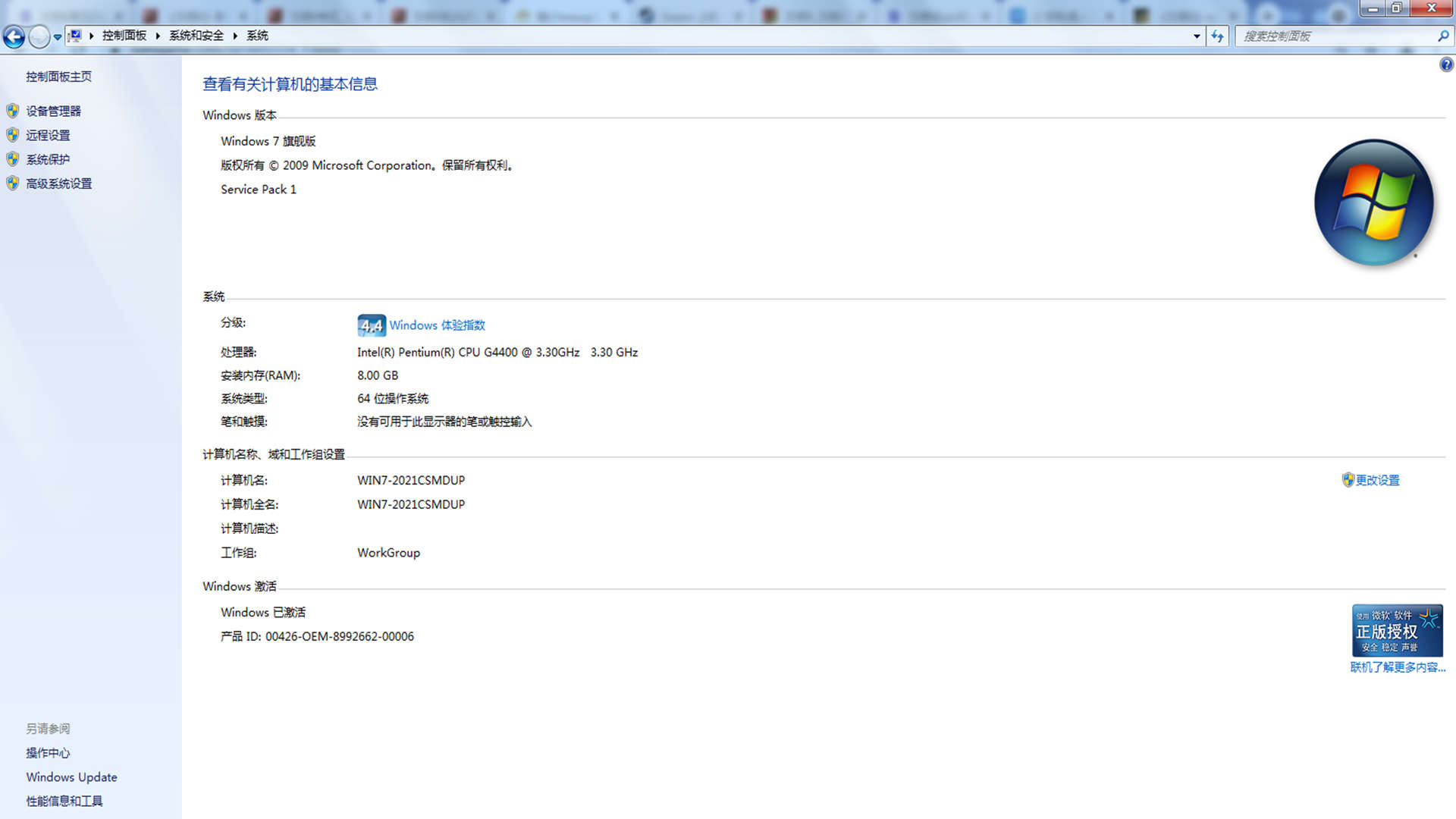Select WorkGroup value text
Viewport: 1456px width, 819px height.
click(x=388, y=553)
